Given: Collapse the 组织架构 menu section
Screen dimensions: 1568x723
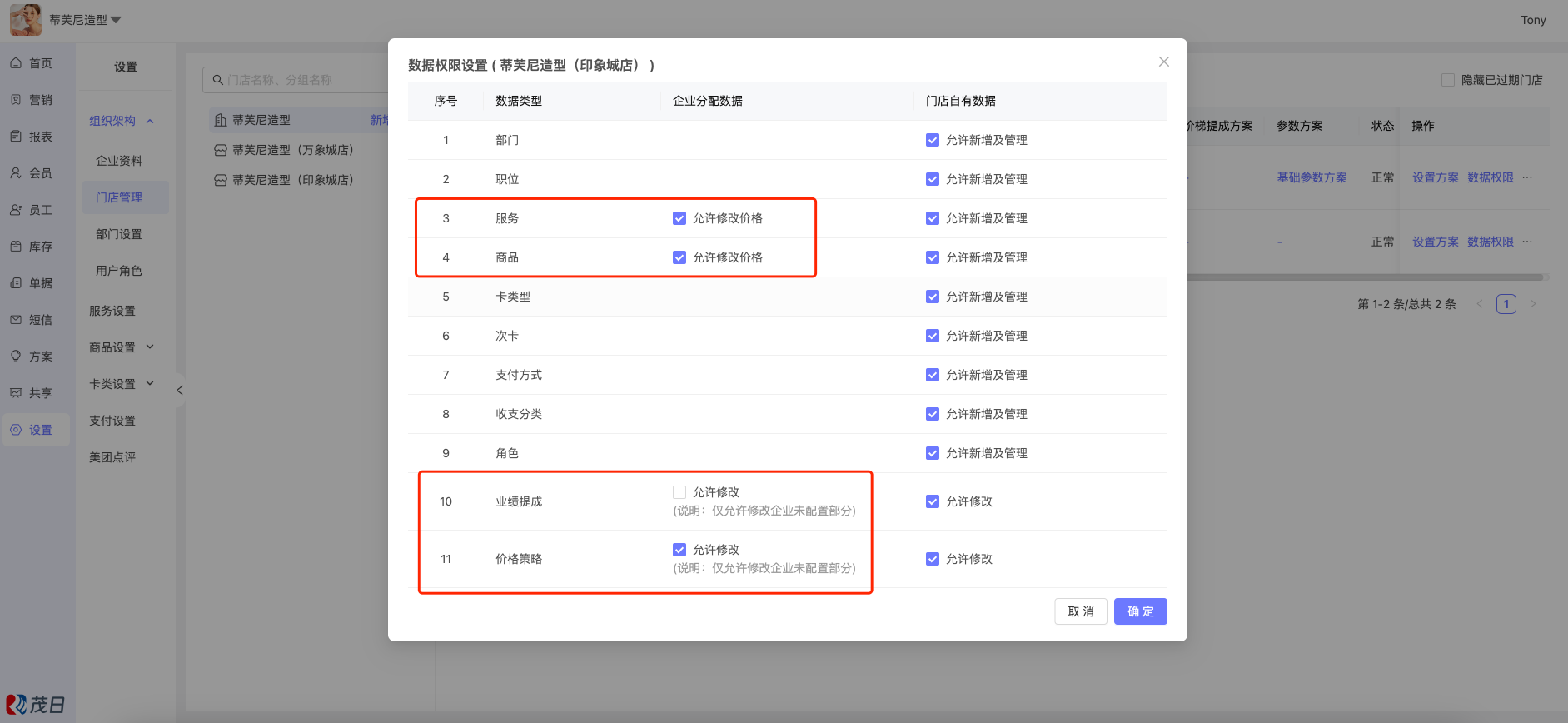Looking at the screenshot, I should 150,122.
